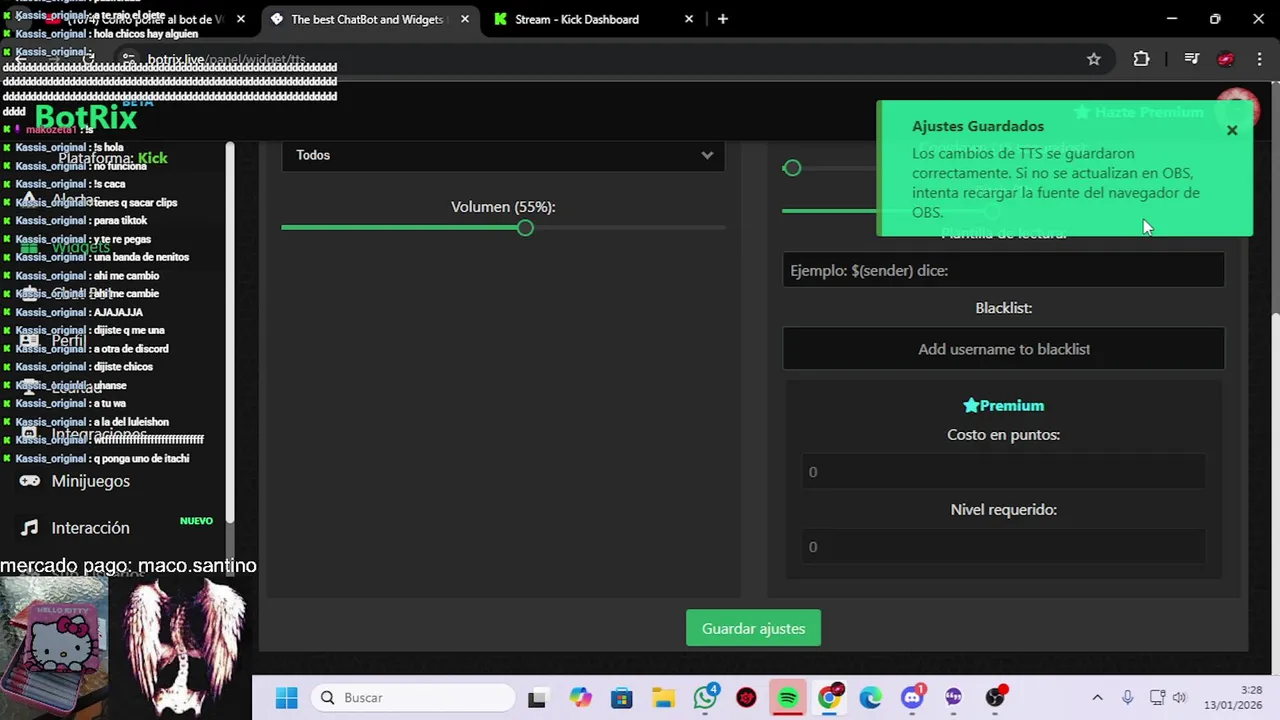Viewport: 1280px width, 720px height.
Task: Open the media controls icon in Chrome toolbar
Action: pyautogui.click(x=1191, y=59)
